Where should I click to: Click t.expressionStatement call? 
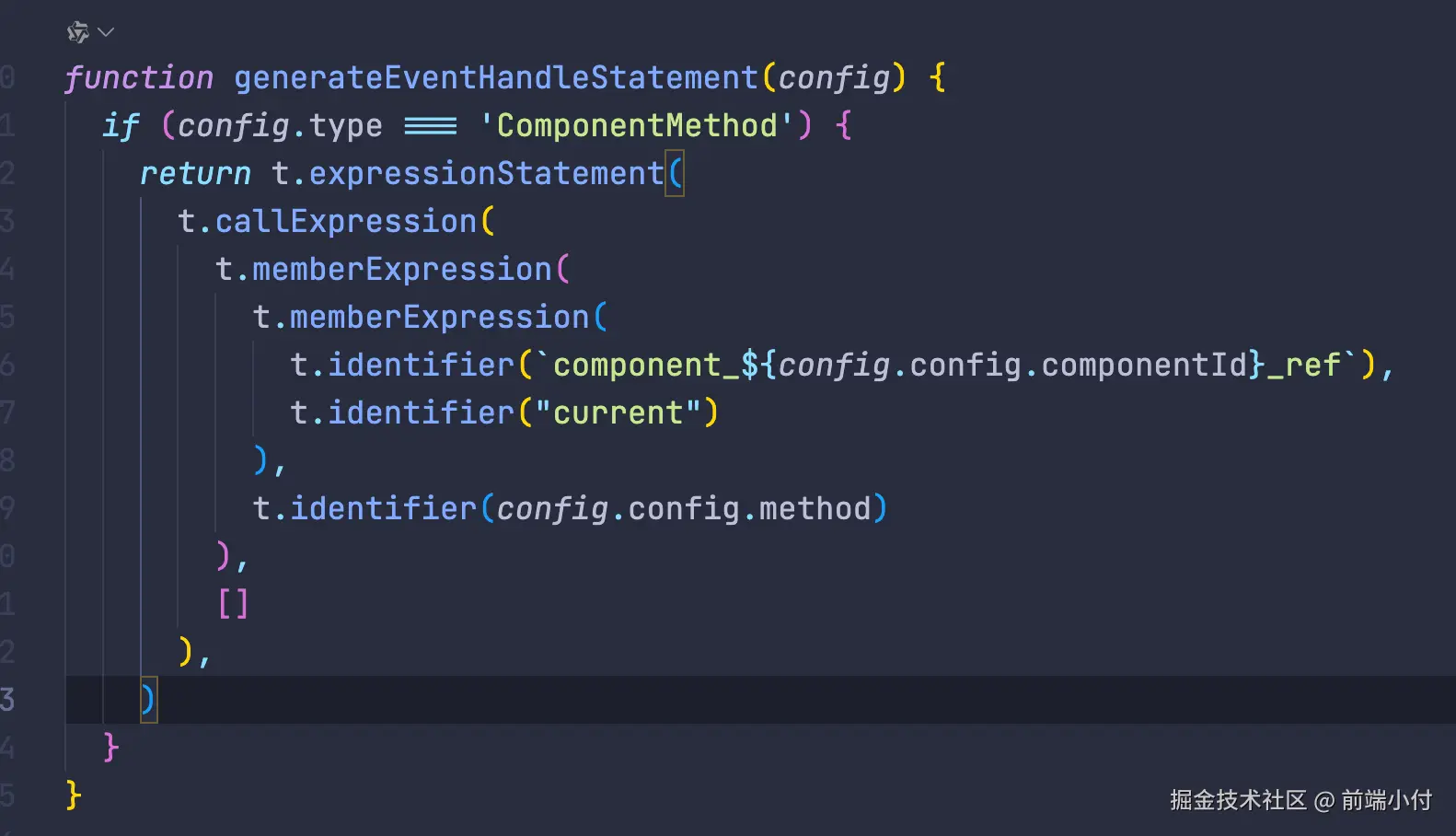click(468, 173)
